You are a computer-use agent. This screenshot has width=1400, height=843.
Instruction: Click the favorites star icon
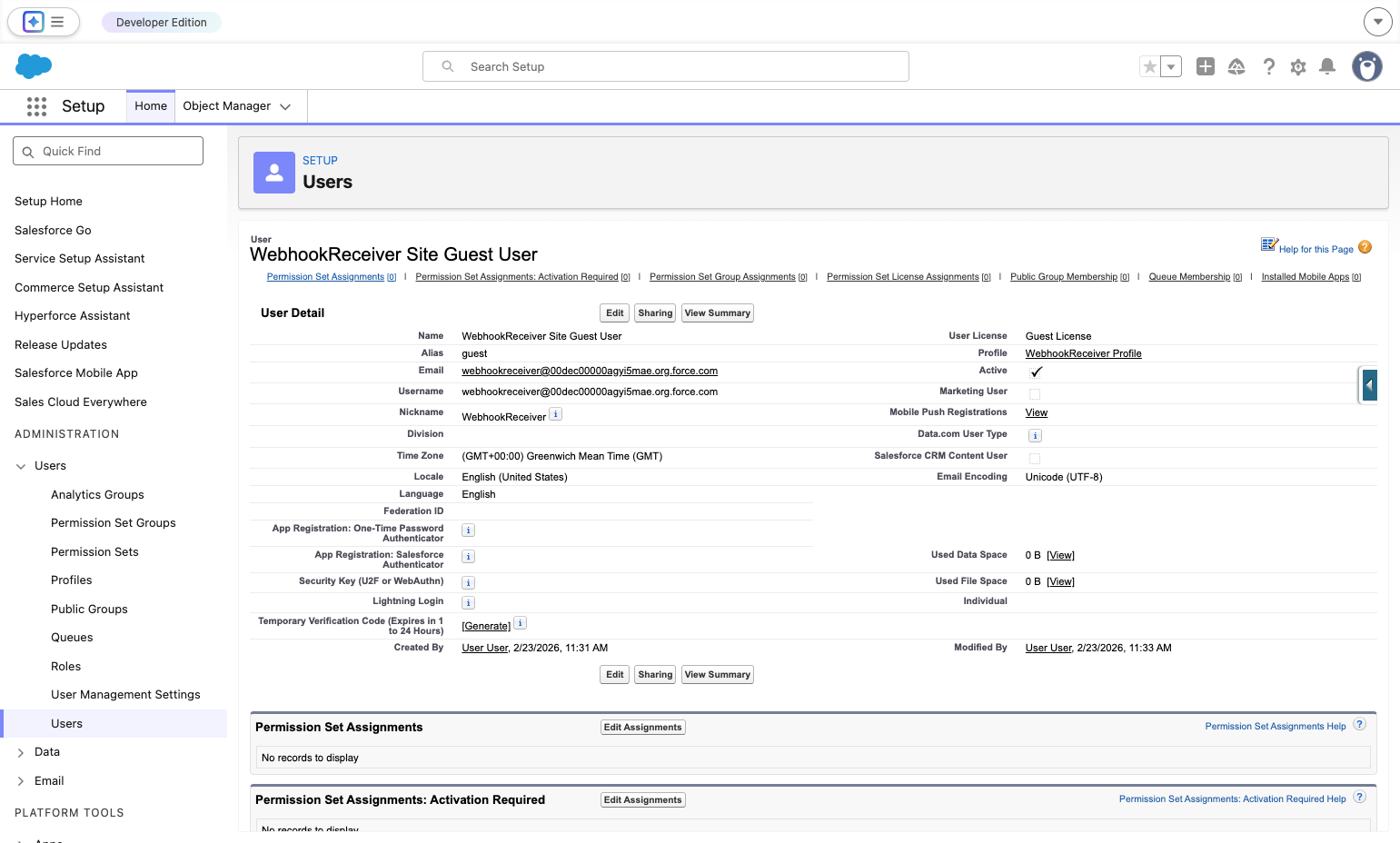pyautogui.click(x=1150, y=66)
